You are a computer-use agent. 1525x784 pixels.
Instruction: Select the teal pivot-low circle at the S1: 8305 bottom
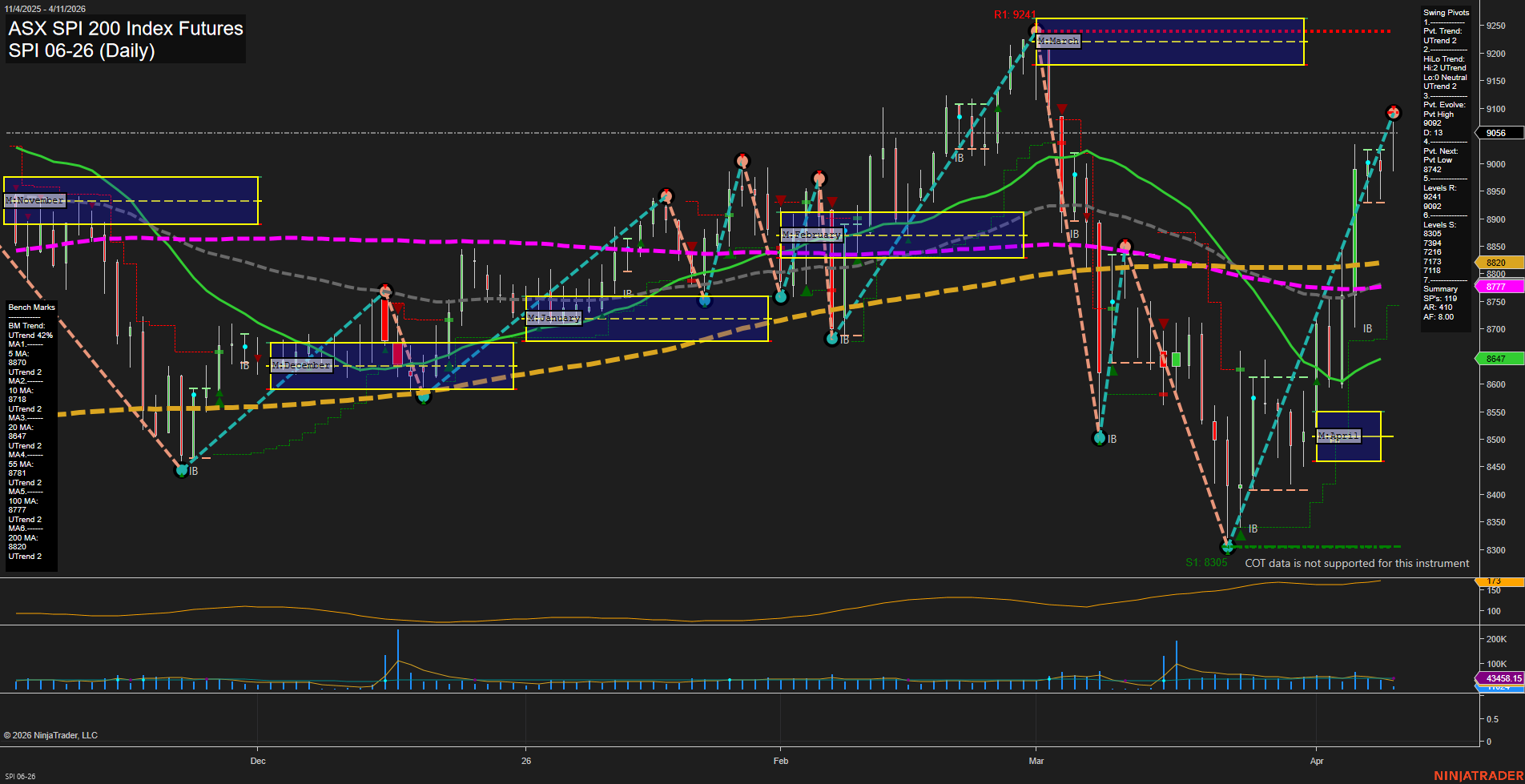pyautogui.click(x=1228, y=547)
